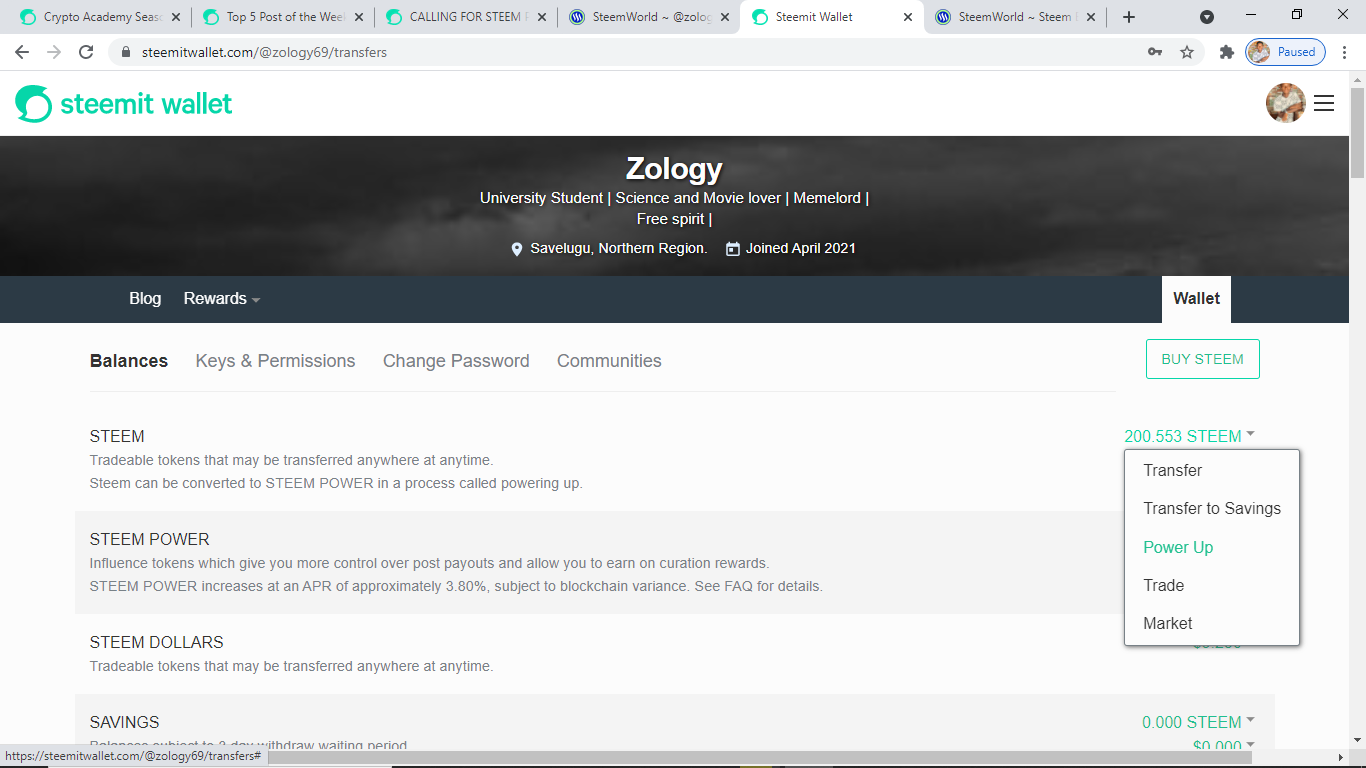Expand the $0.000 savings dropdown
Viewport: 1366px width, 768px height.
(1223, 746)
